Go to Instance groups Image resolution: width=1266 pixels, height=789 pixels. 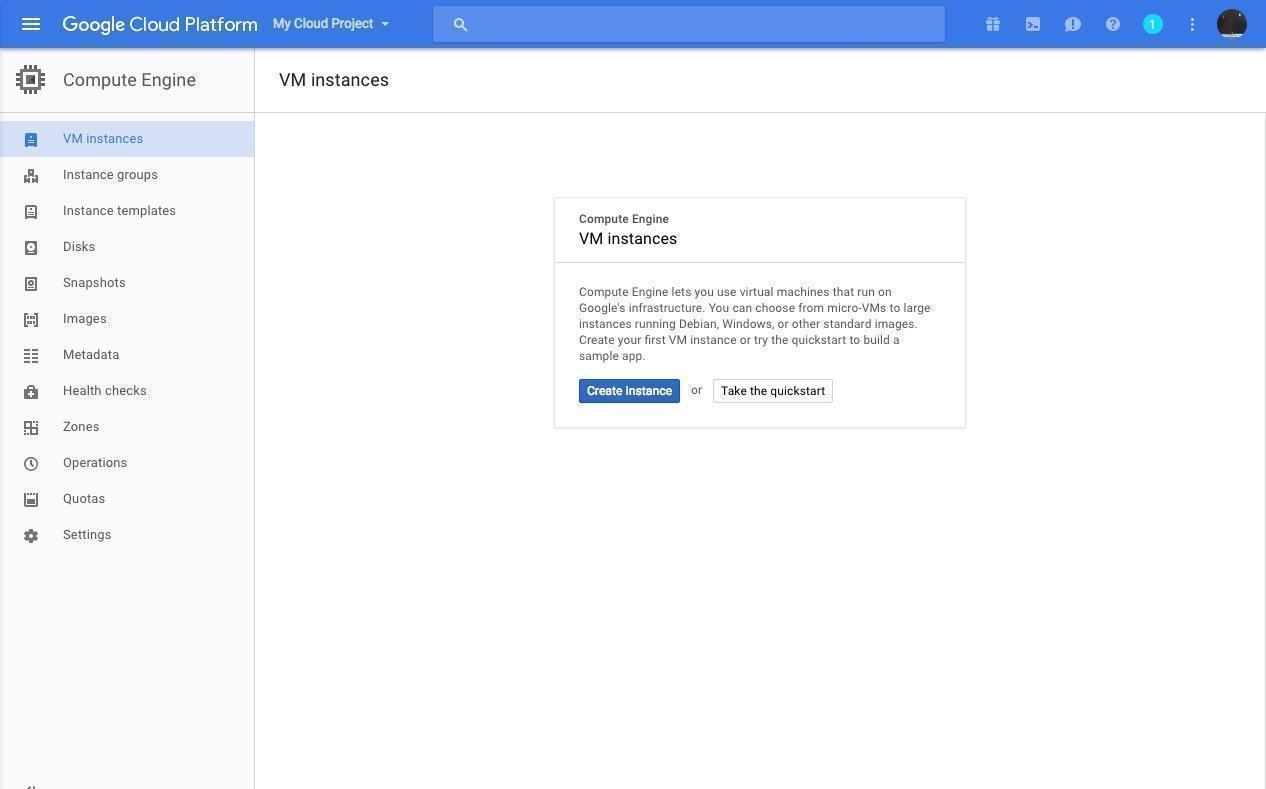[127, 175]
